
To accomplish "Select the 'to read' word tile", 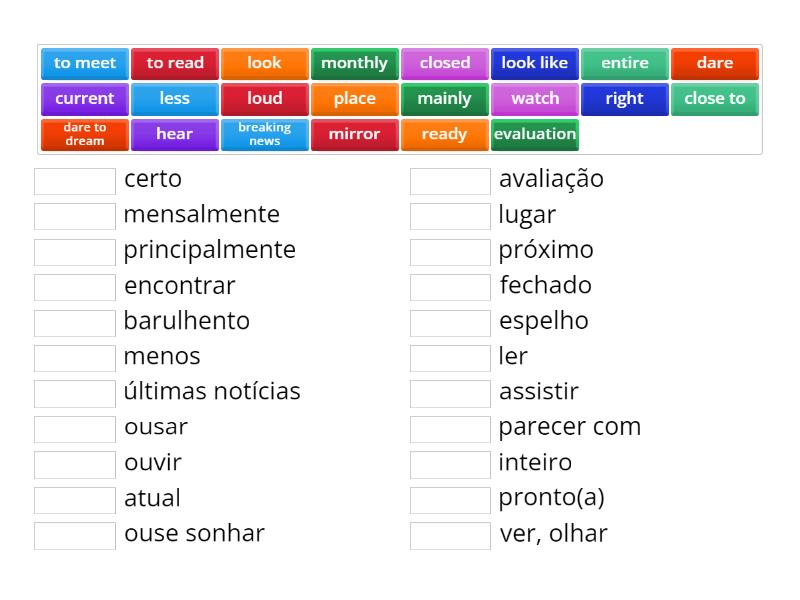I will coord(175,62).
